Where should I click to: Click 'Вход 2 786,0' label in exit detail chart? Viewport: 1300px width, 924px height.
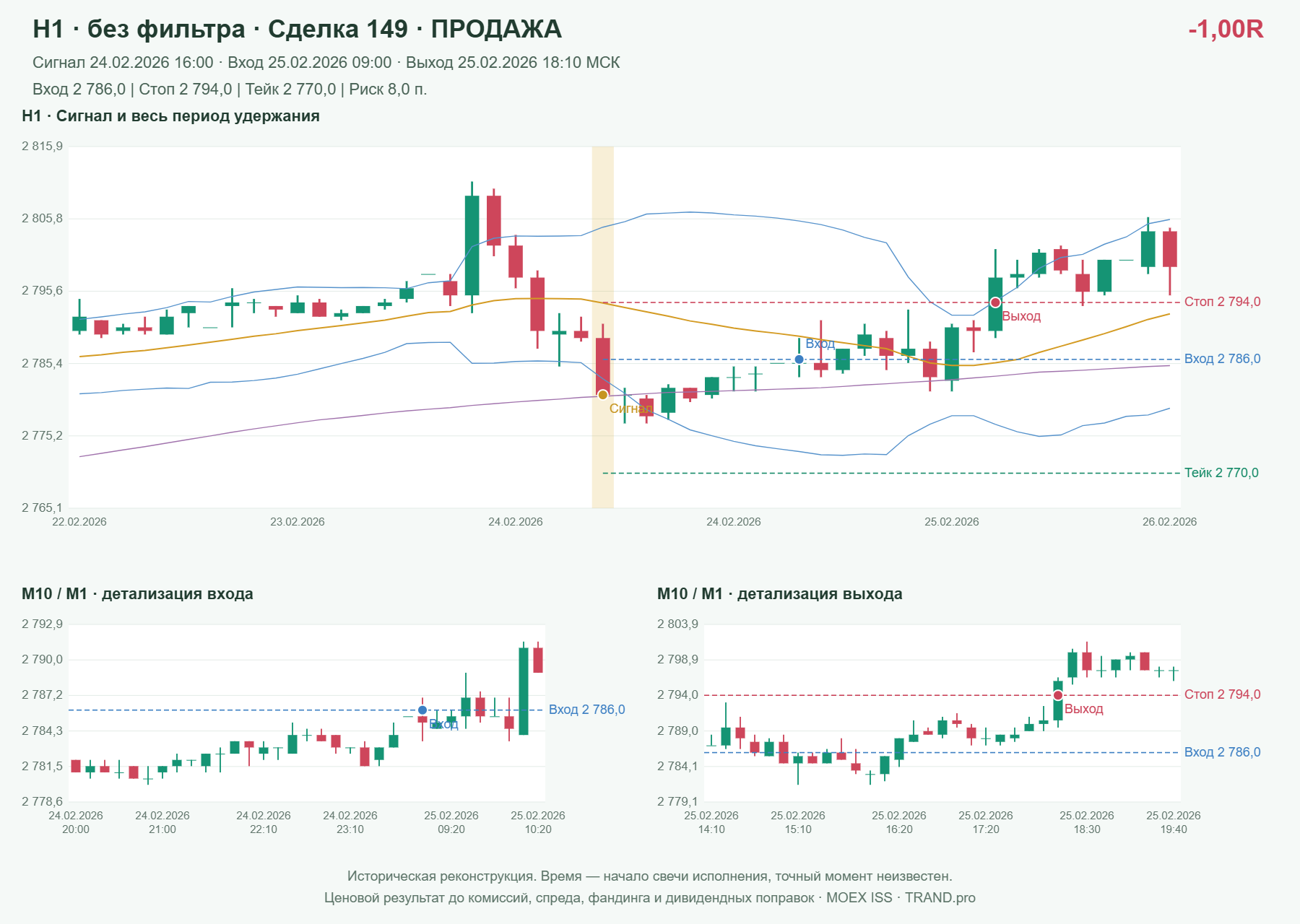(1222, 752)
